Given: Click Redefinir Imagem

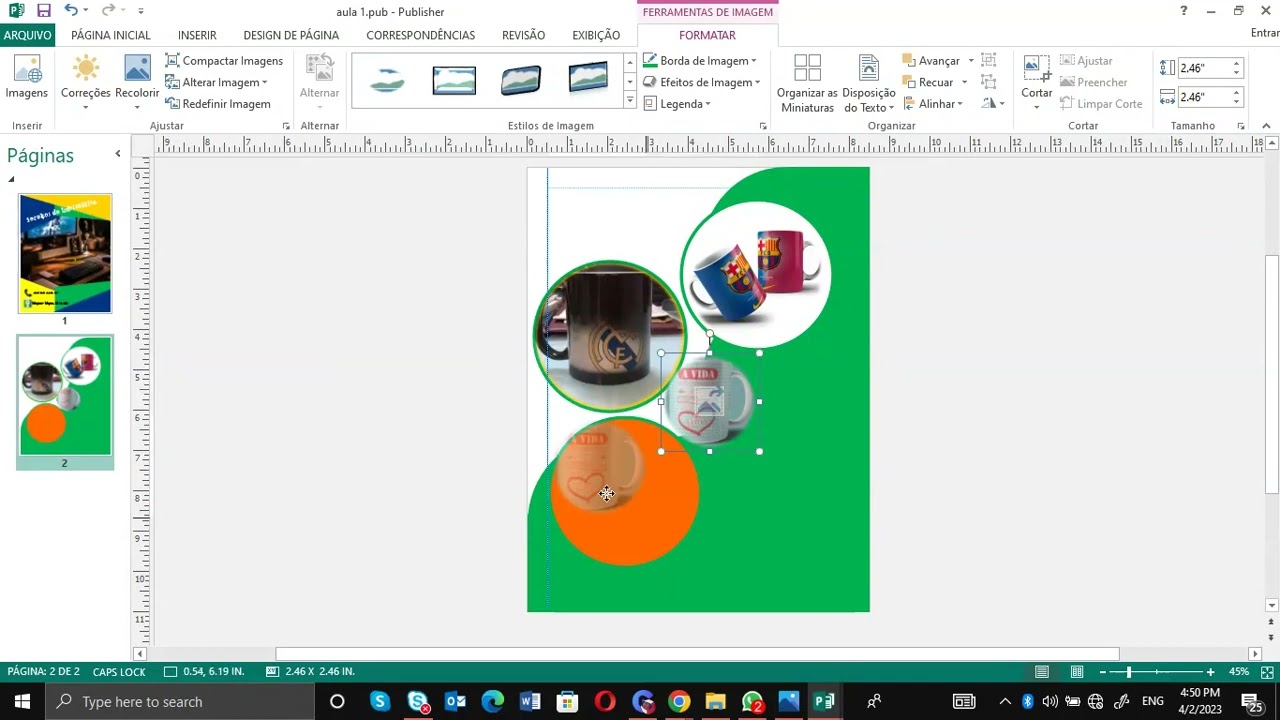Looking at the screenshot, I should click(x=217, y=104).
